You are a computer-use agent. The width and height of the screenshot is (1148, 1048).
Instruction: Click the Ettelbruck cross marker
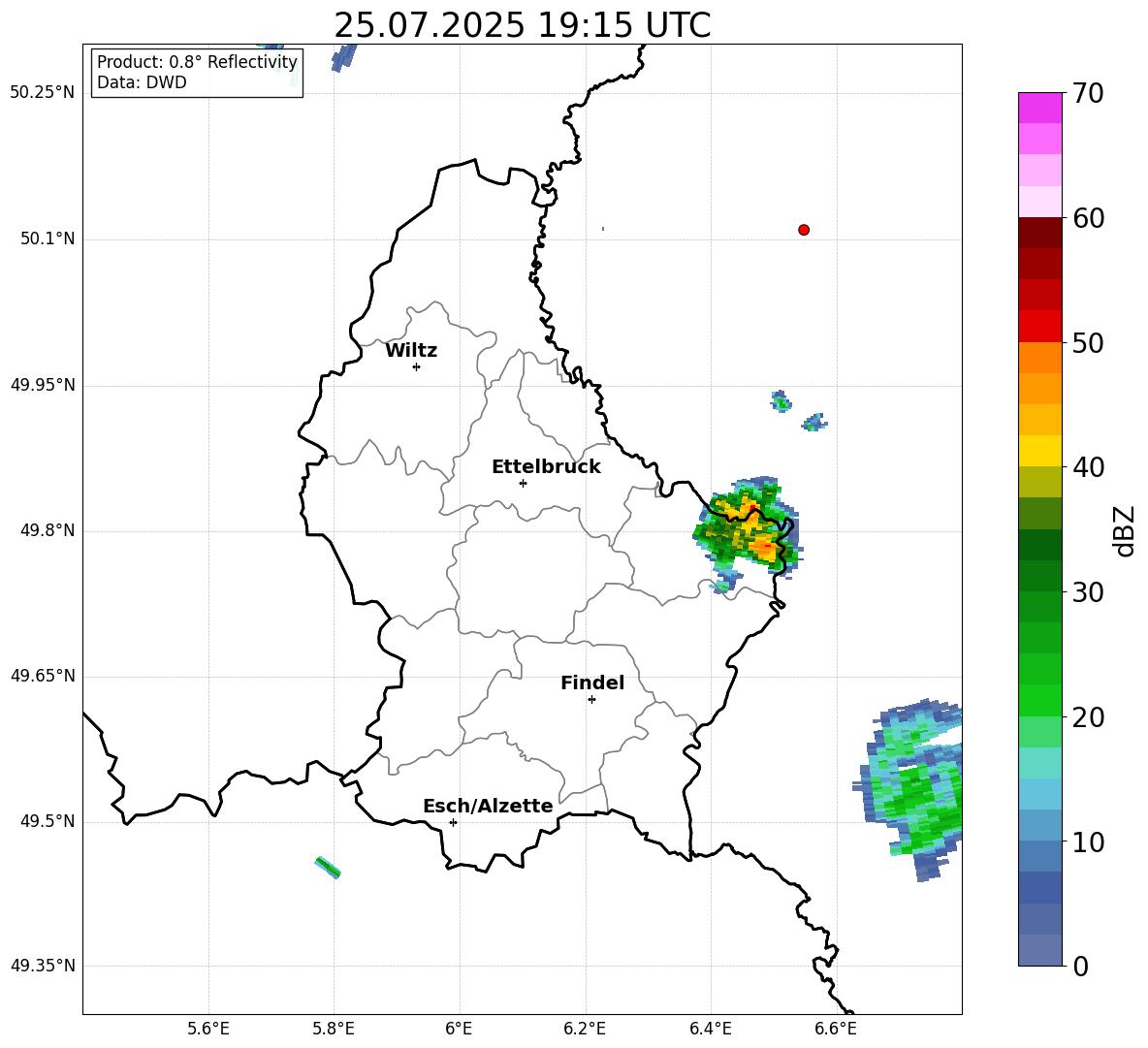click(523, 483)
